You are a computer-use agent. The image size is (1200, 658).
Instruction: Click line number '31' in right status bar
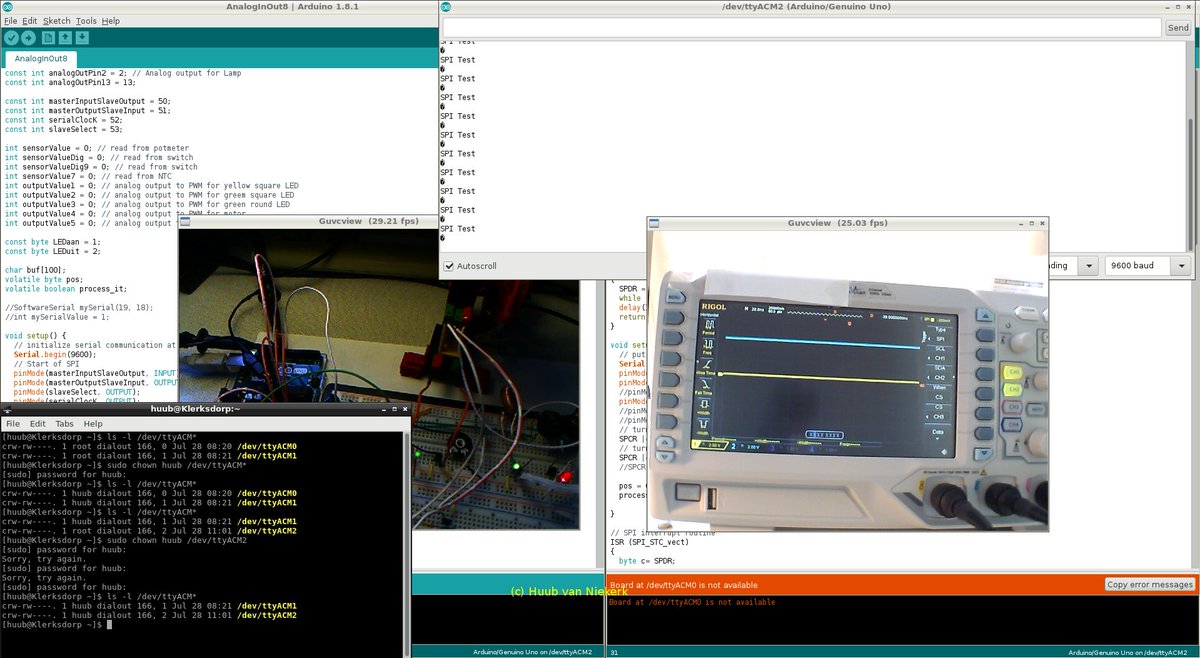615,652
